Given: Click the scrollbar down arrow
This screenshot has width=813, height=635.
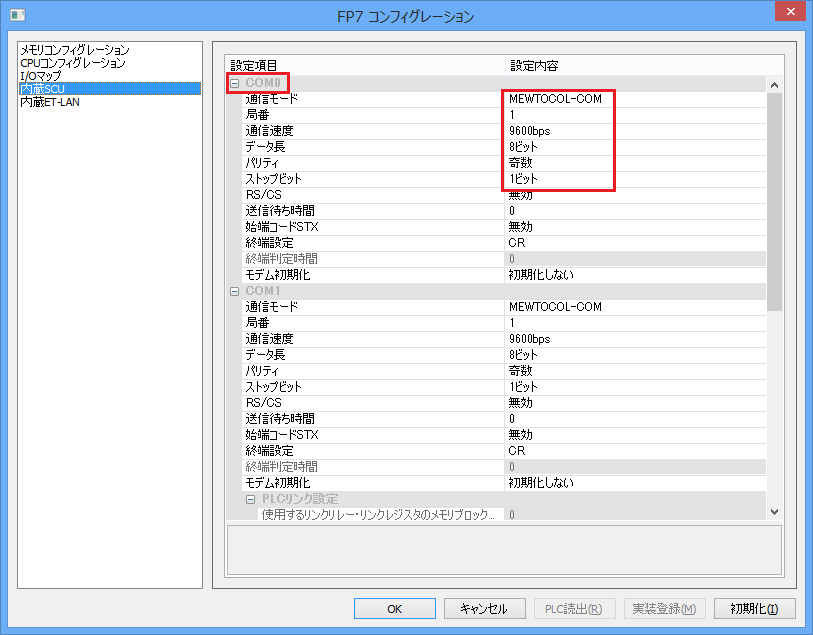Looking at the screenshot, I should [x=775, y=510].
